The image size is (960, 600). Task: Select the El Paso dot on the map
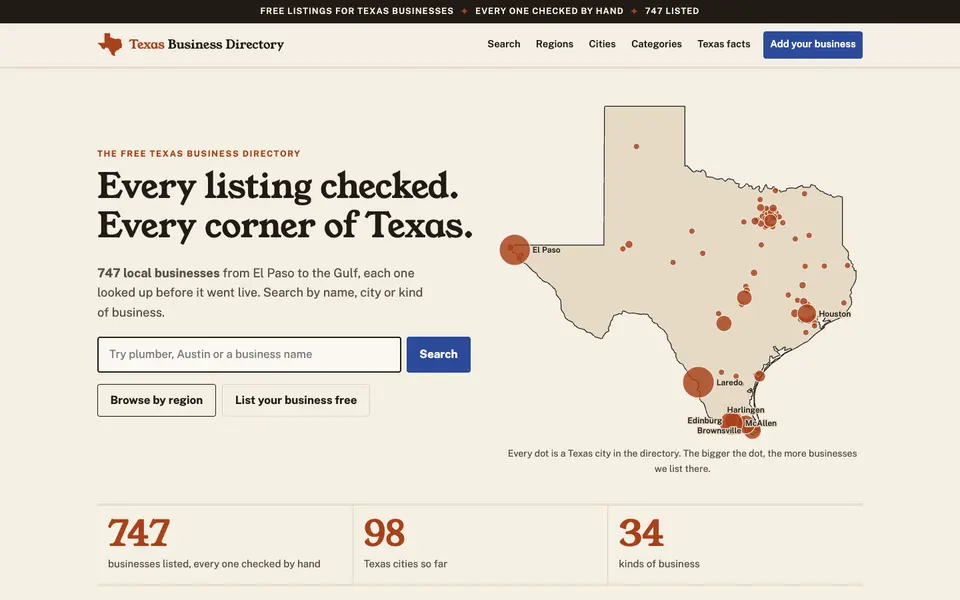pyautogui.click(x=514, y=249)
